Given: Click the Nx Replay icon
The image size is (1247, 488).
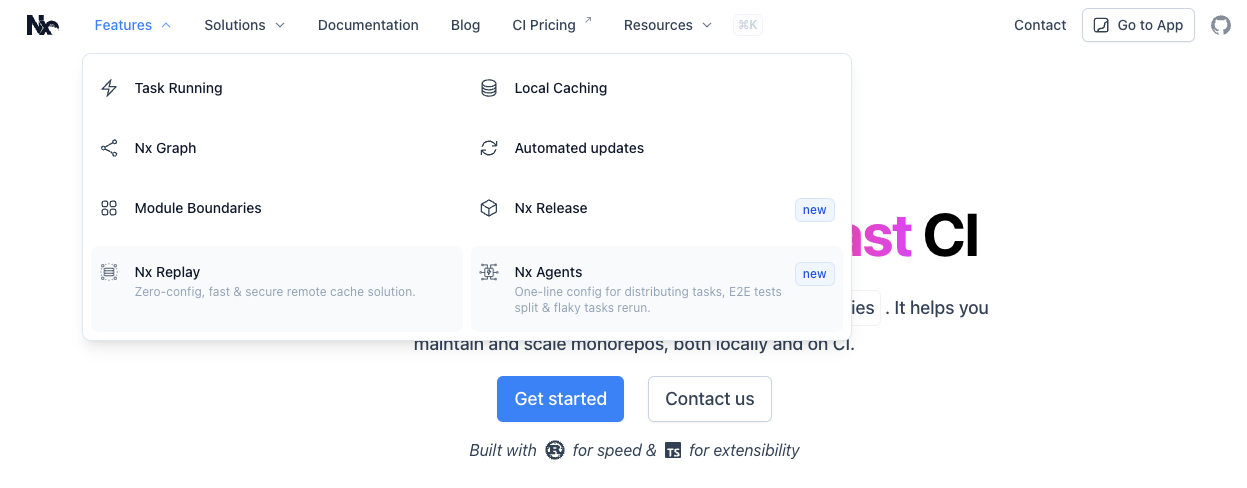Looking at the screenshot, I should [x=110, y=272].
